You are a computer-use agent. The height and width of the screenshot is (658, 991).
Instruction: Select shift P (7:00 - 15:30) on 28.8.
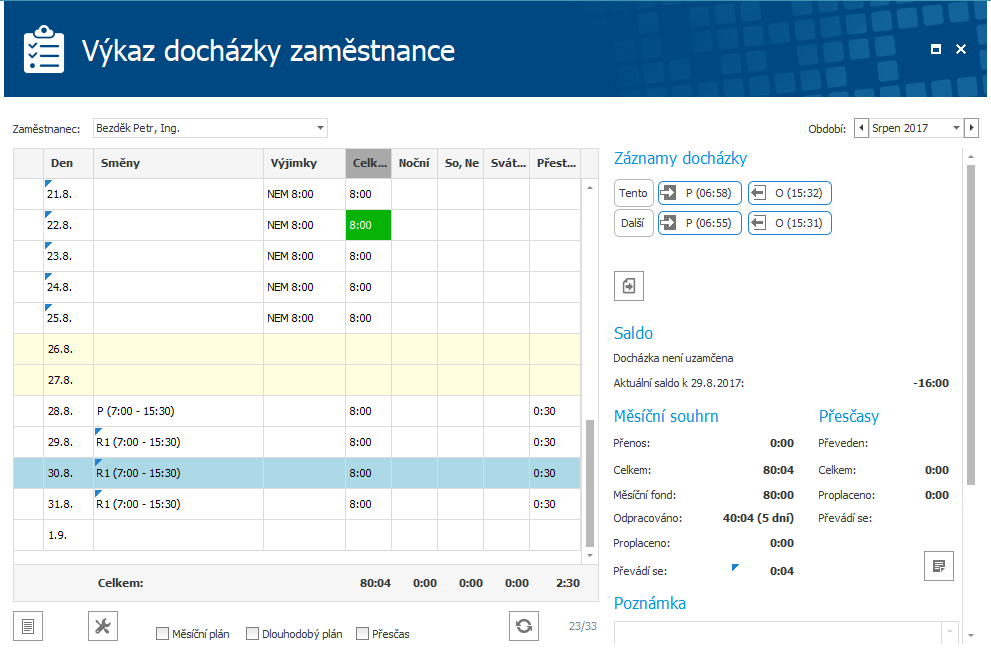[x=178, y=411]
